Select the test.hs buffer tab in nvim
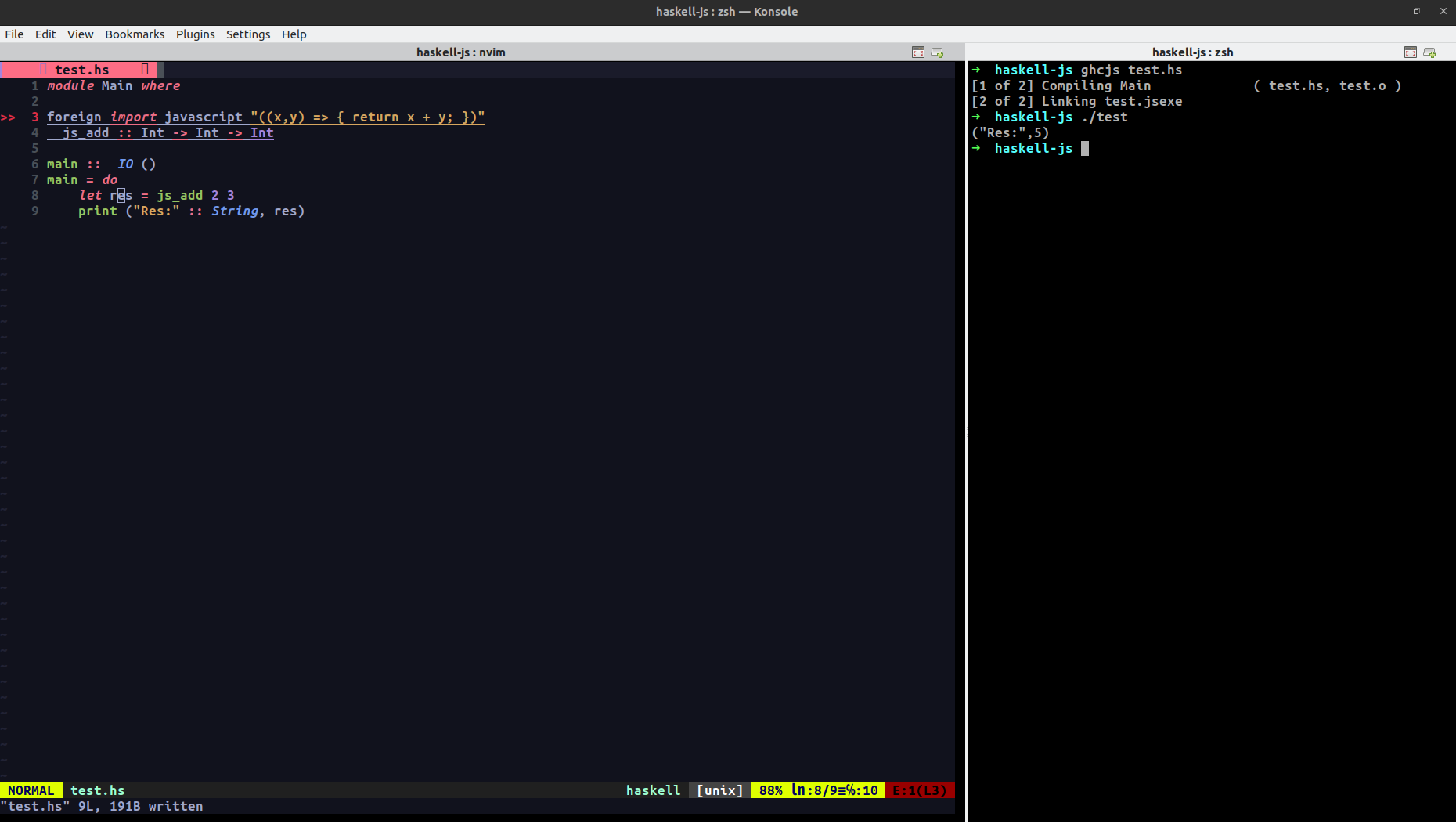 click(82, 70)
